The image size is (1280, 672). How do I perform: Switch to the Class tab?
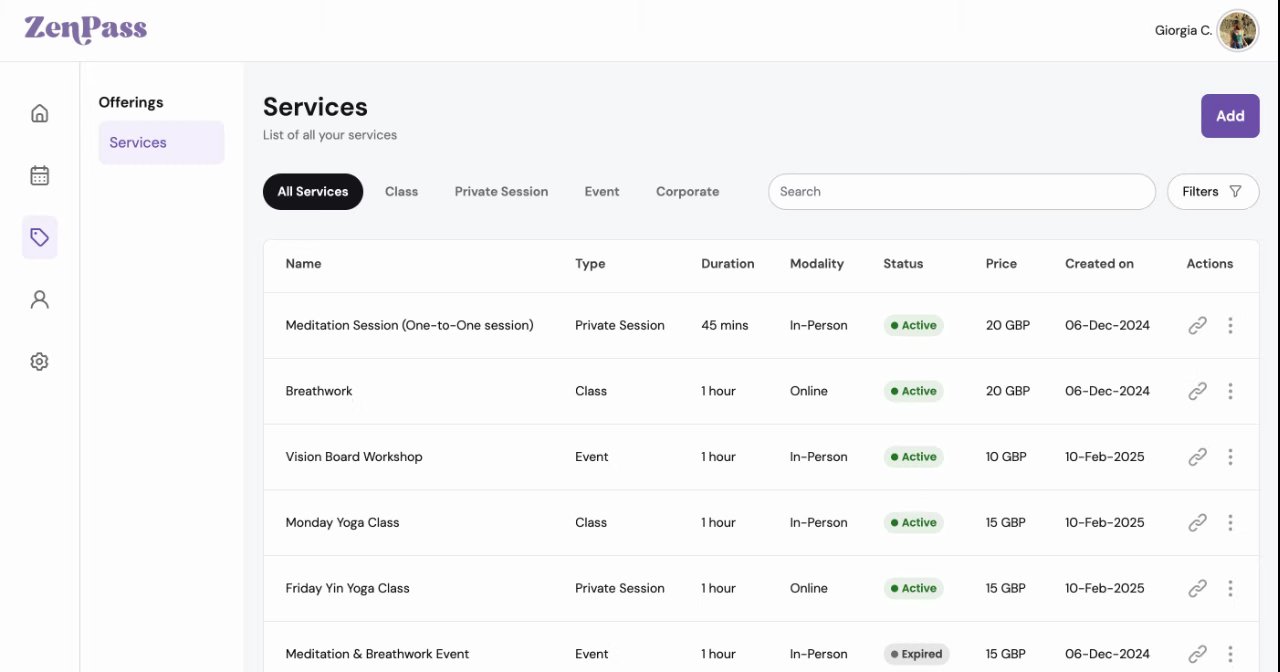[x=401, y=191]
